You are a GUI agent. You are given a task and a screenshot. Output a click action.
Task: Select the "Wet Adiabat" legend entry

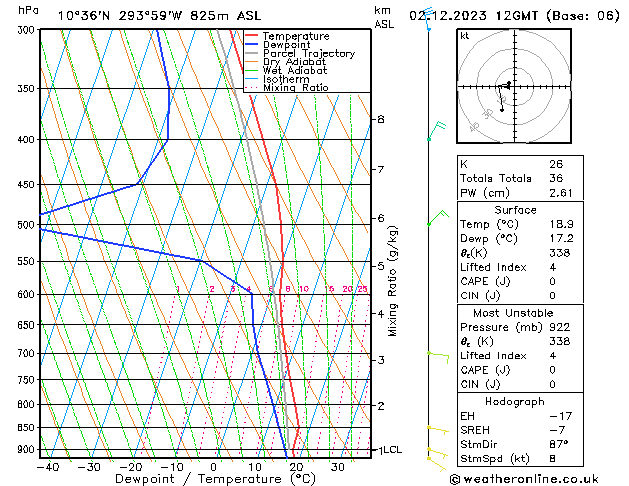295,71
